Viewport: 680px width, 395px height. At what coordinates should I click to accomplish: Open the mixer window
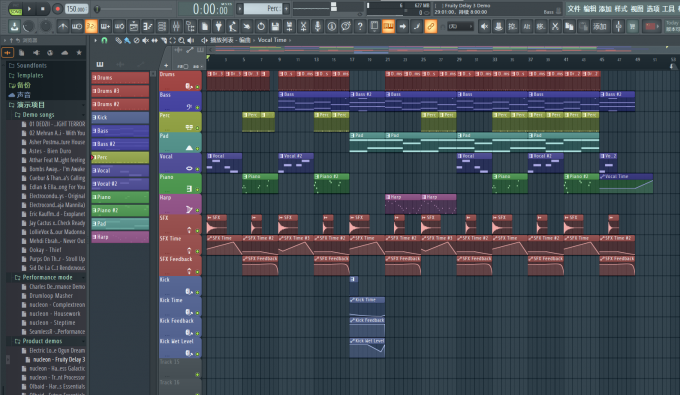[x=176, y=26]
